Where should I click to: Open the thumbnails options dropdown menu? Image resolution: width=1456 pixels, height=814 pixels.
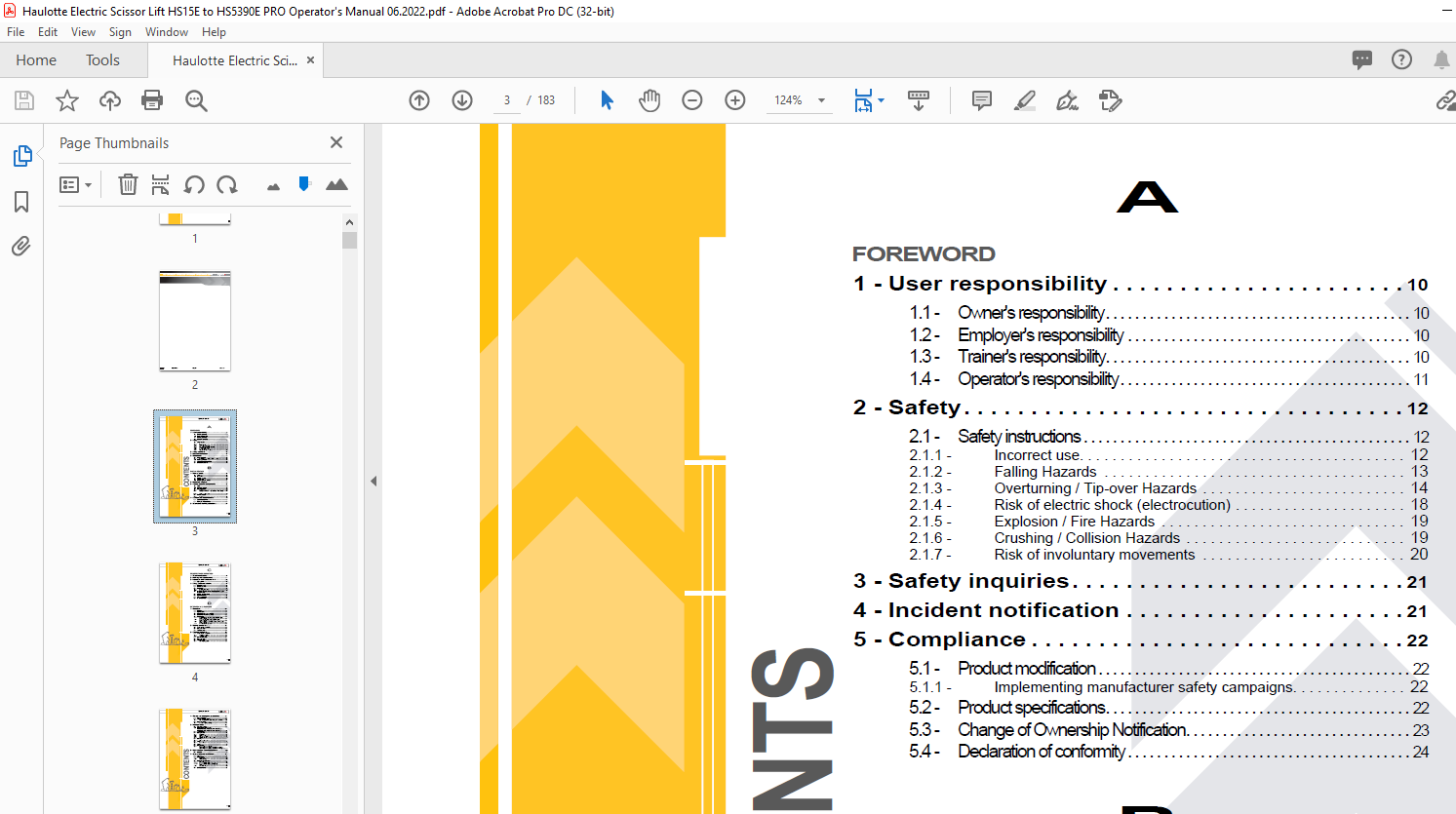point(75,184)
